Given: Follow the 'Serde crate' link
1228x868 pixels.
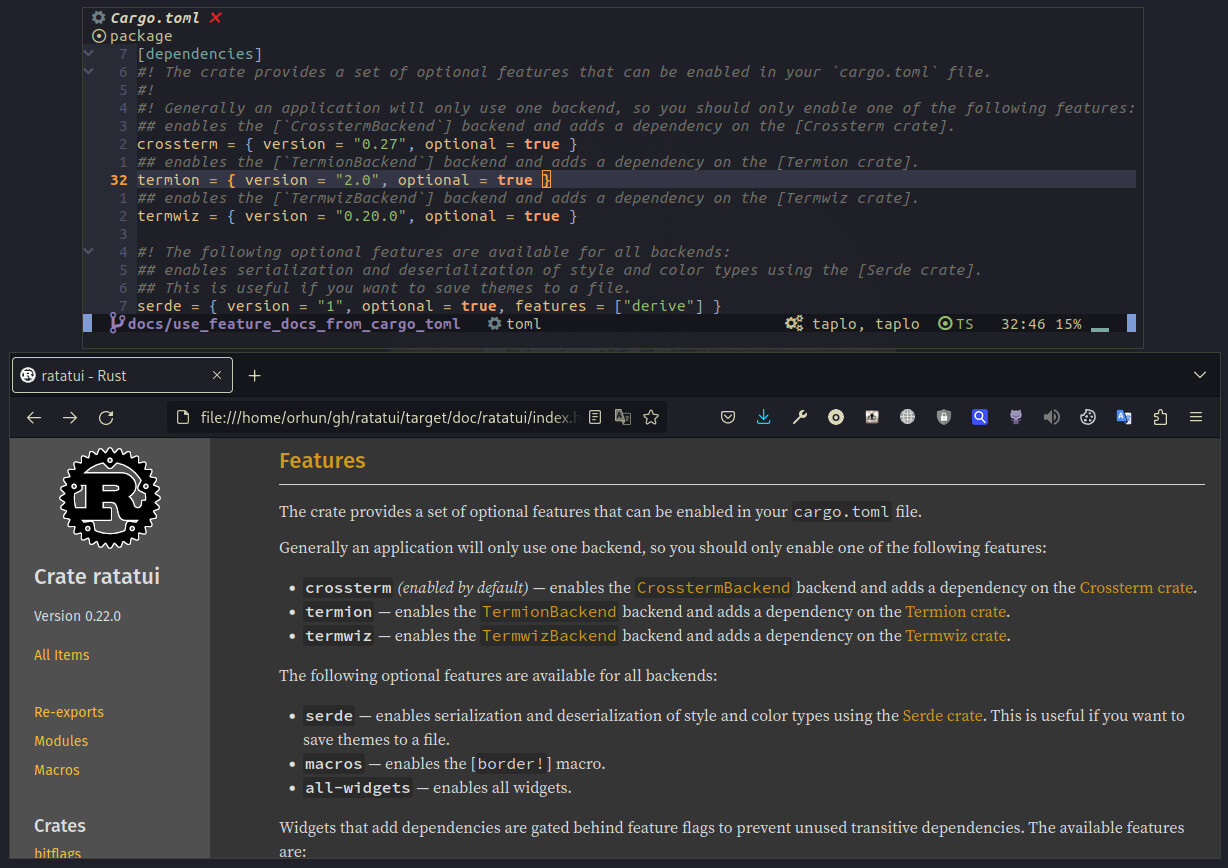Looking at the screenshot, I should click(x=943, y=716).
